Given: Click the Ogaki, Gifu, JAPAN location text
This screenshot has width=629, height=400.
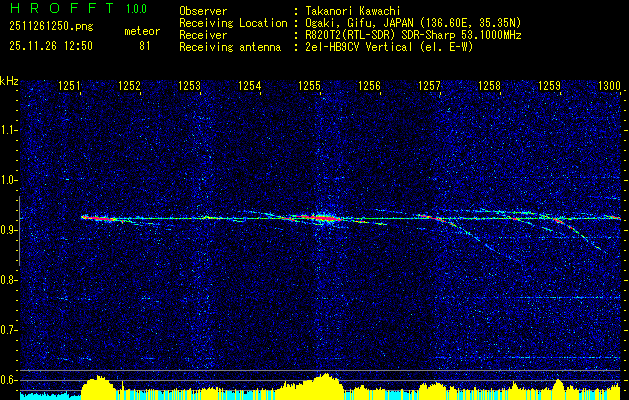Looking at the screenshot, I should coord(413,23).
